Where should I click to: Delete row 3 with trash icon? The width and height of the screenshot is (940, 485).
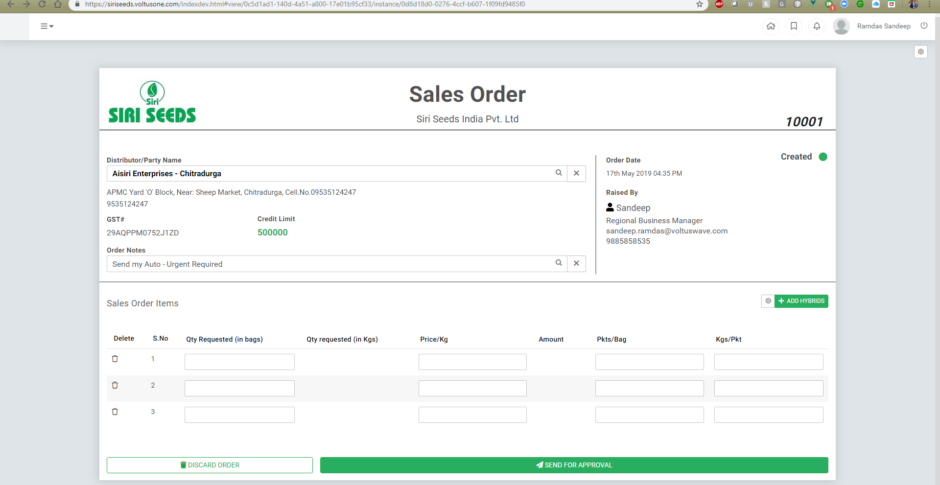(115, 411)
